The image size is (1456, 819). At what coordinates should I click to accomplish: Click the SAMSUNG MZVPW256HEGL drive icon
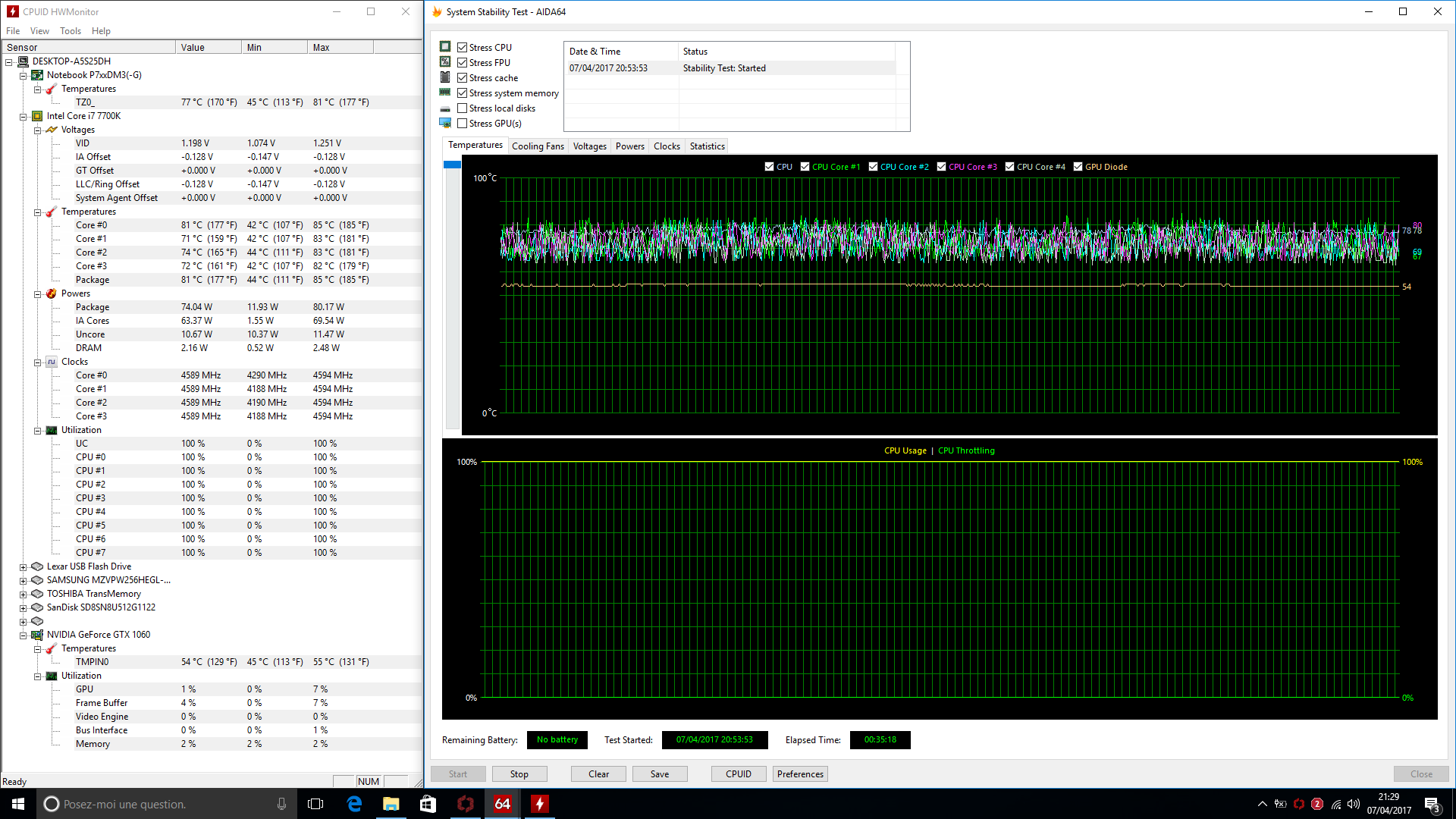tap(37, 580)
